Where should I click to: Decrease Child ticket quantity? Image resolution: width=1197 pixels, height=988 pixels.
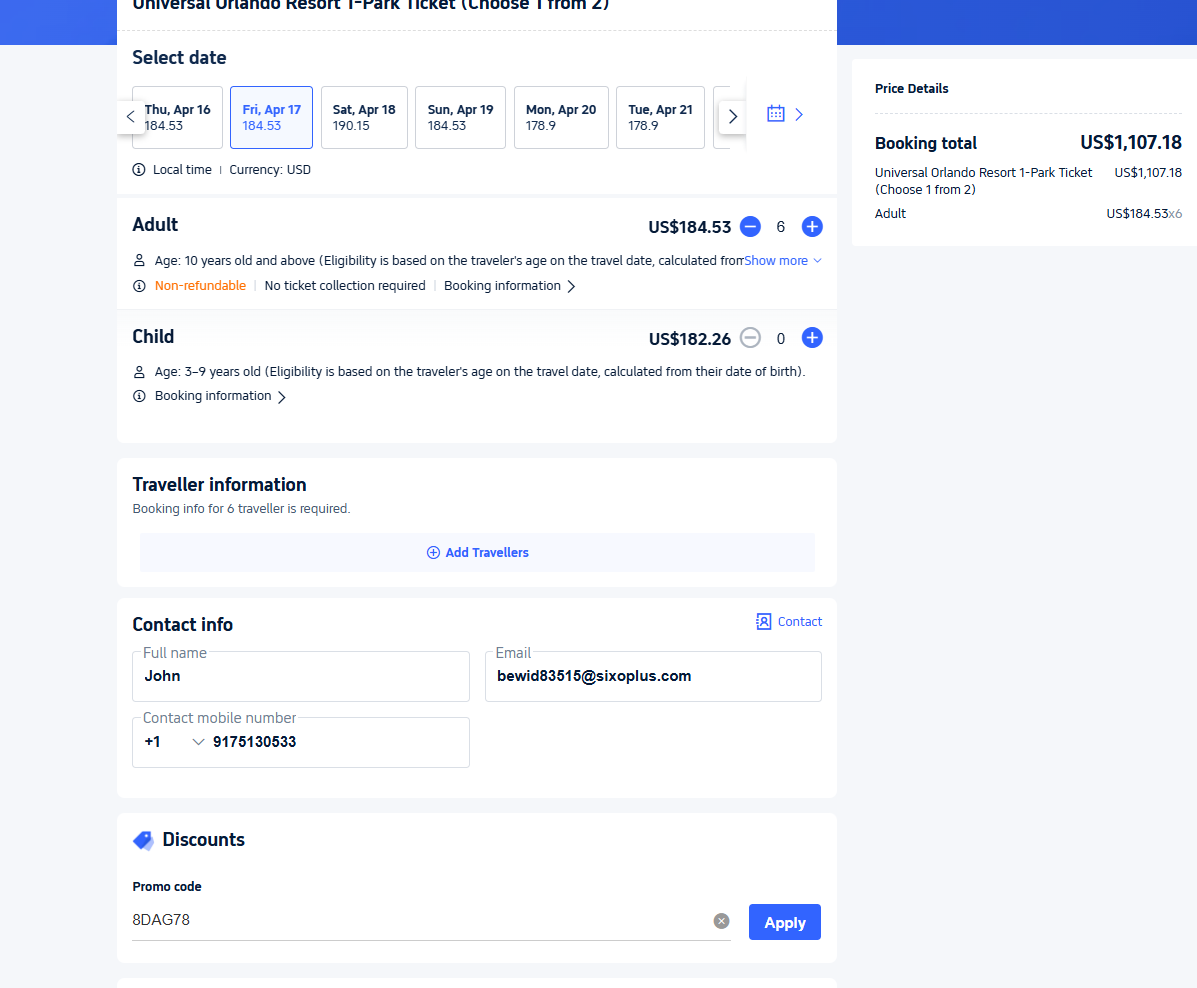(750, 338)
